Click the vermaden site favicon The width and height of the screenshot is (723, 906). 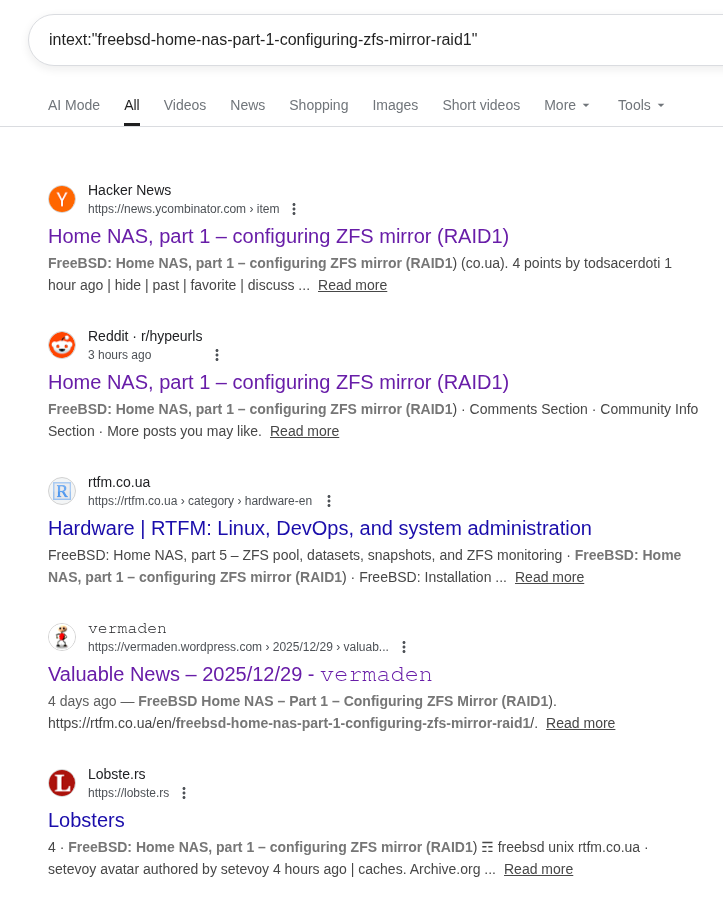(62, 637)
